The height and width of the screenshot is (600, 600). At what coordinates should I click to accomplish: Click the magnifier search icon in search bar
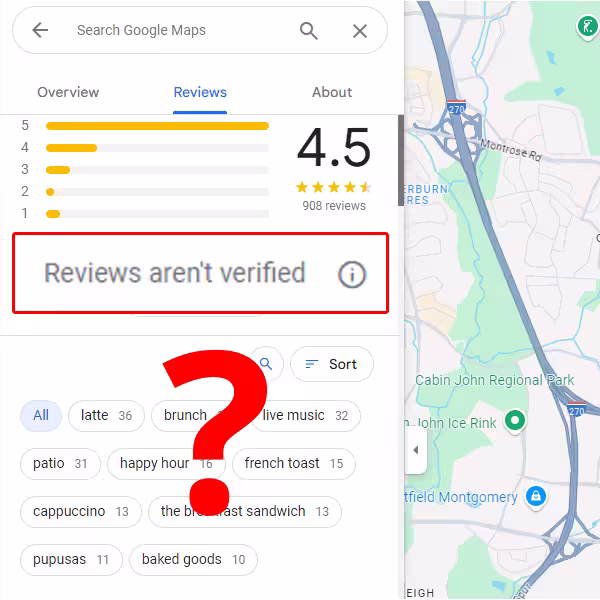click(308, 31)
